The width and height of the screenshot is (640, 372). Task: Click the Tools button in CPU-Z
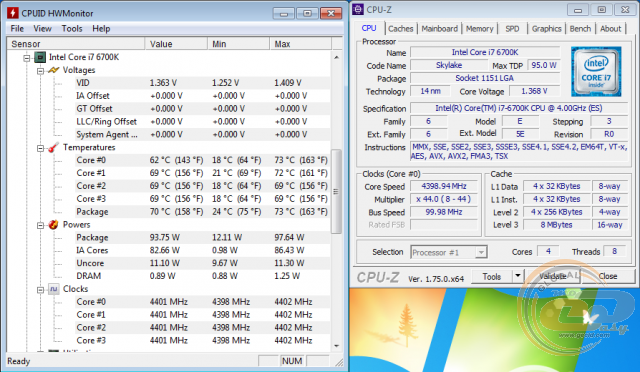pos(491,276)
